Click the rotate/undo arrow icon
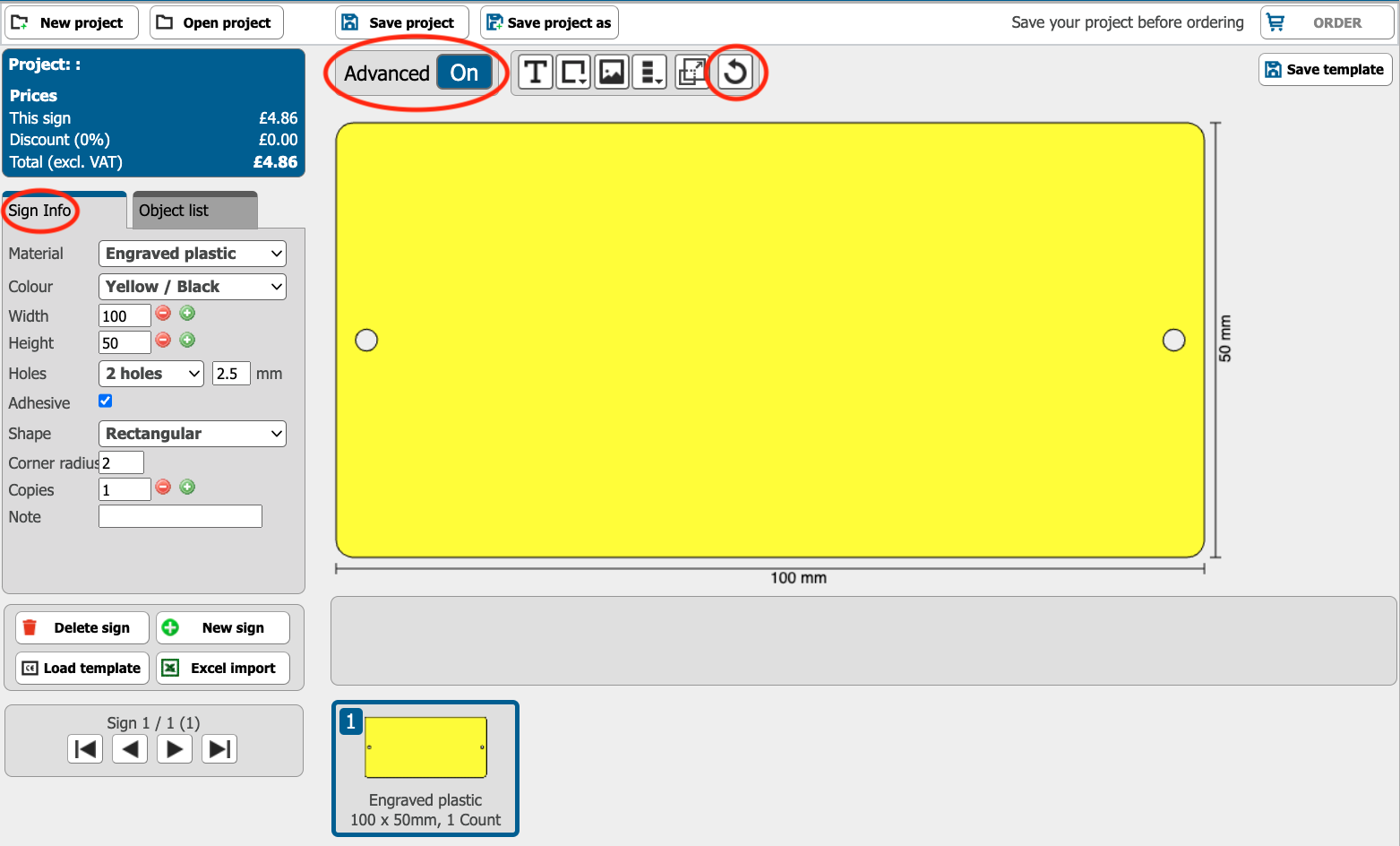The width and height of the screenshot is (1400, 846). pos(735,72)
